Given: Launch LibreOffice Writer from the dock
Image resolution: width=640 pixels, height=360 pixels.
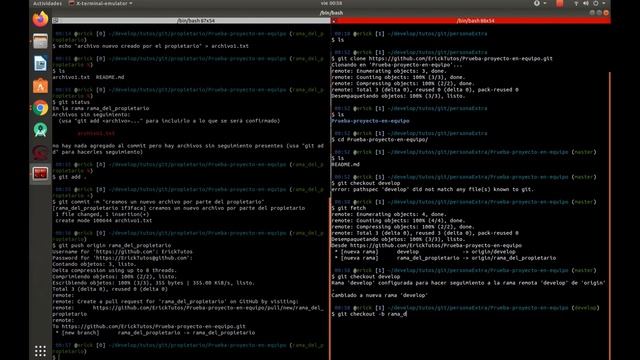Looking at the screenshot, I should (x=40, y=64).
